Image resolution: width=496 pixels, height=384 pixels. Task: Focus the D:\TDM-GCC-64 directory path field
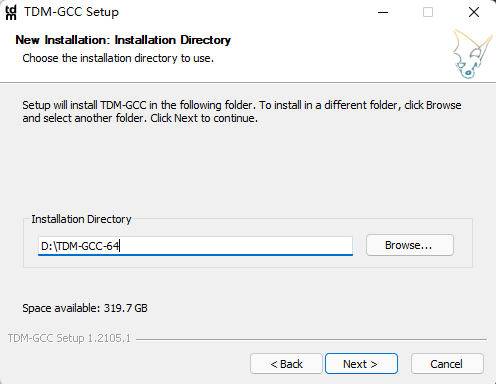click(195, 246)
